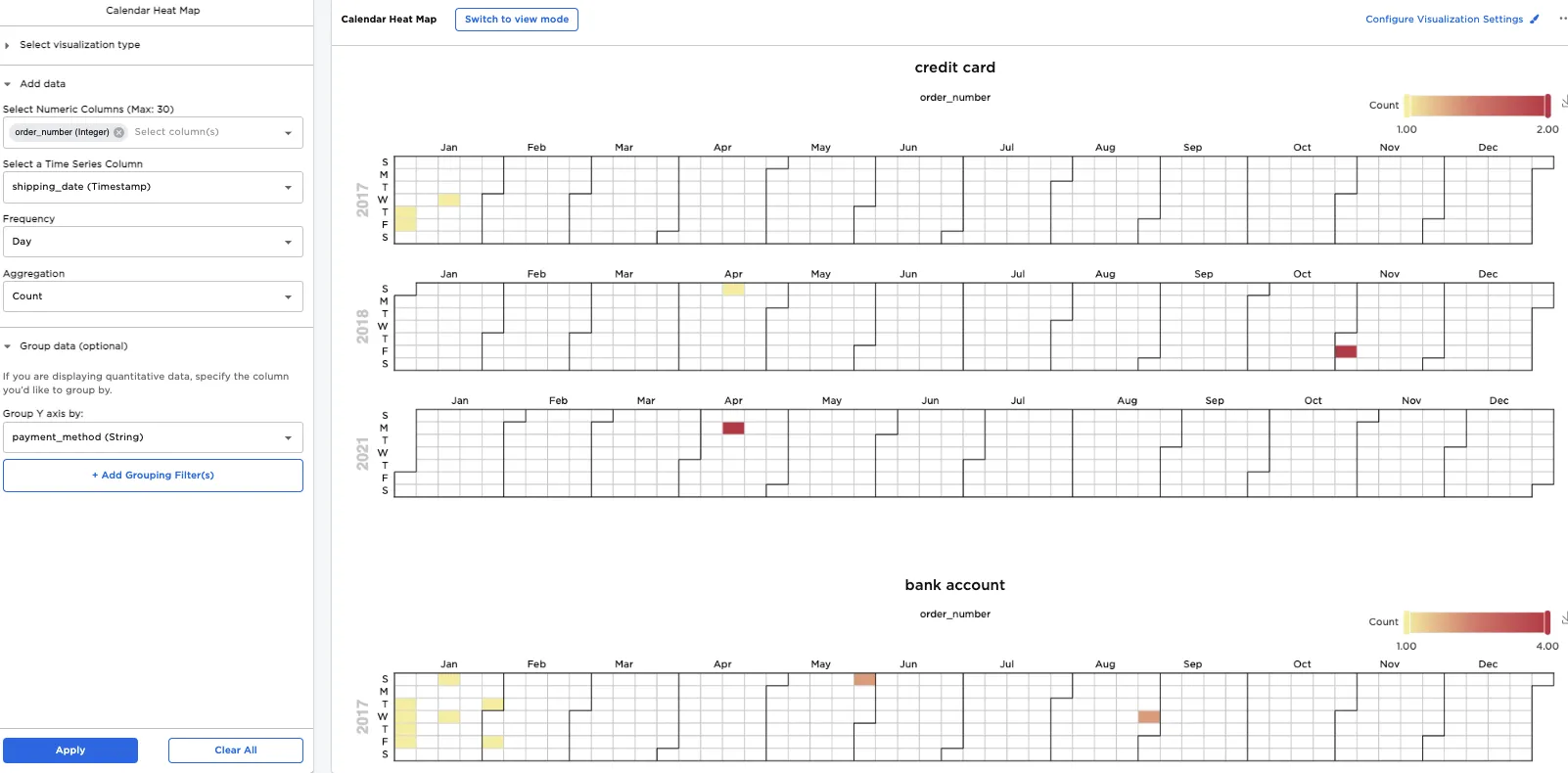1568x773 pixels.
Task: Expand the Select visualization type section
Action: (9, 44)
